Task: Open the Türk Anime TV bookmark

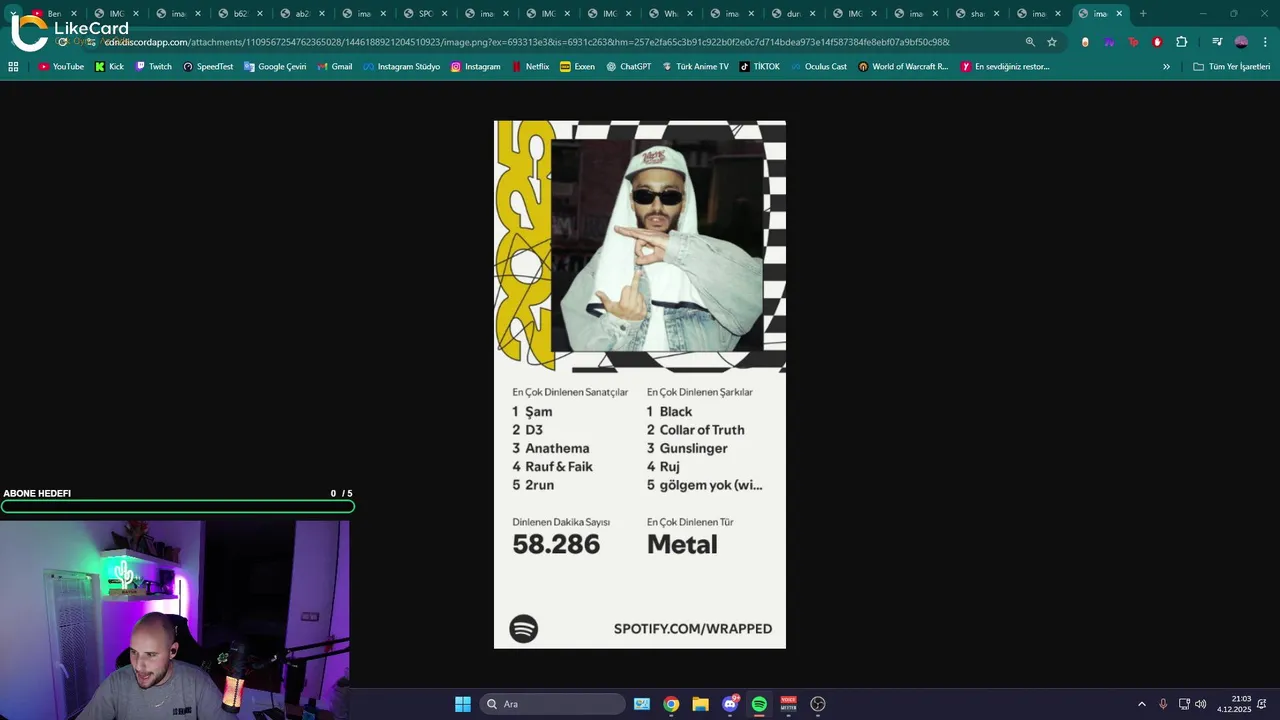Action: pos(695,67)
